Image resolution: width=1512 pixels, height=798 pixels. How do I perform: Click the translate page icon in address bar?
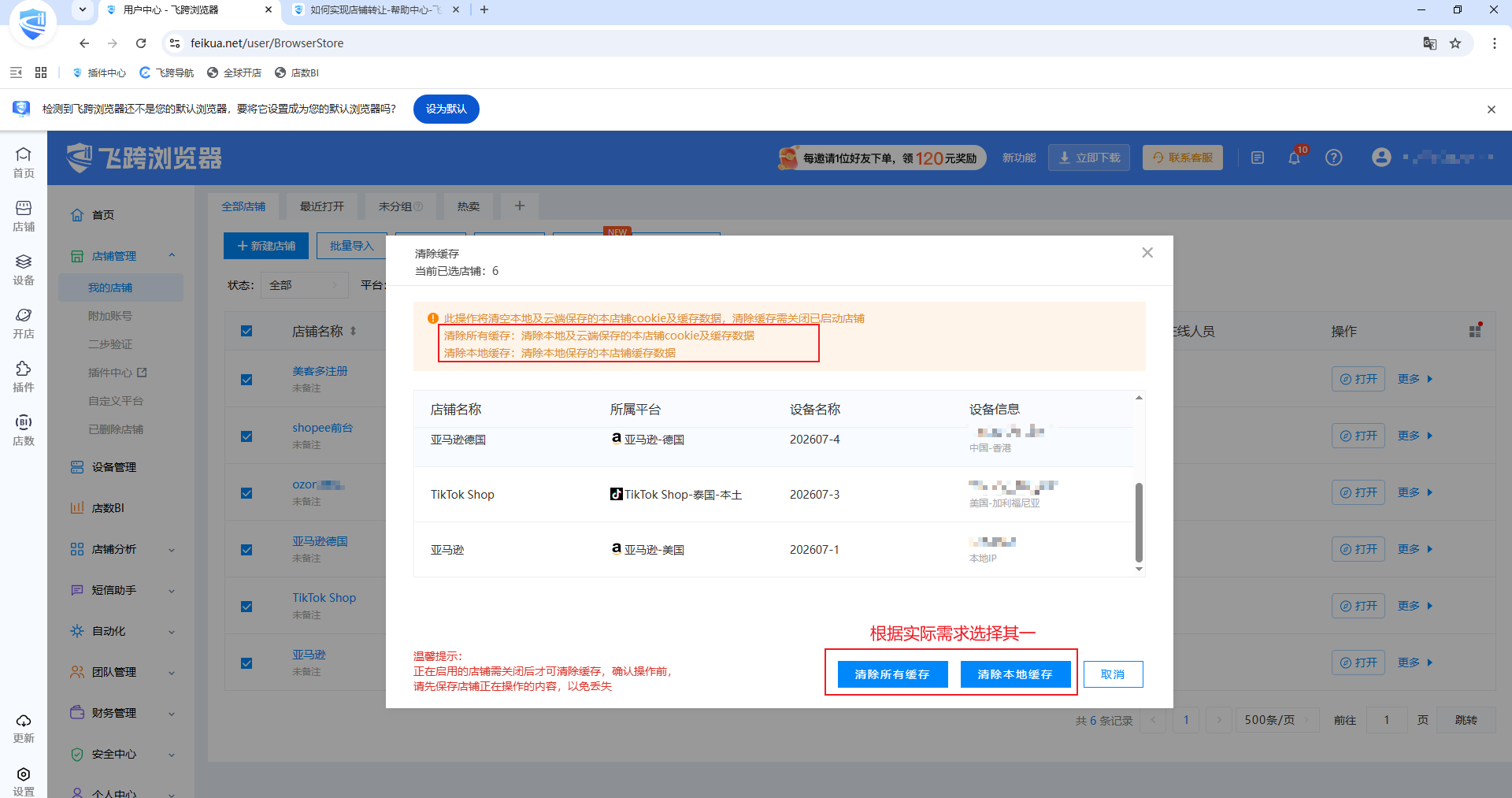click(1429, 43)
